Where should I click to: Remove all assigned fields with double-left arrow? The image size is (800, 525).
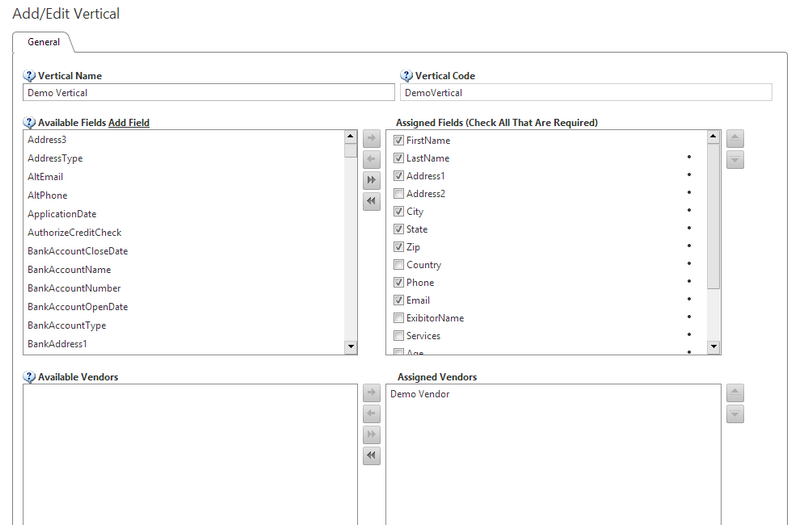tap(371, 201)
